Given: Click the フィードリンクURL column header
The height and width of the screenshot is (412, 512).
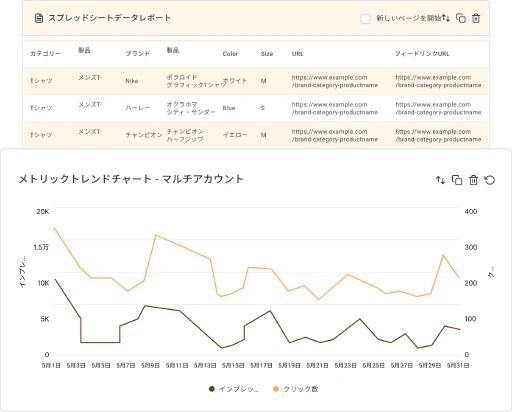Looking at the screenshot, I should [x=422, y=54].
